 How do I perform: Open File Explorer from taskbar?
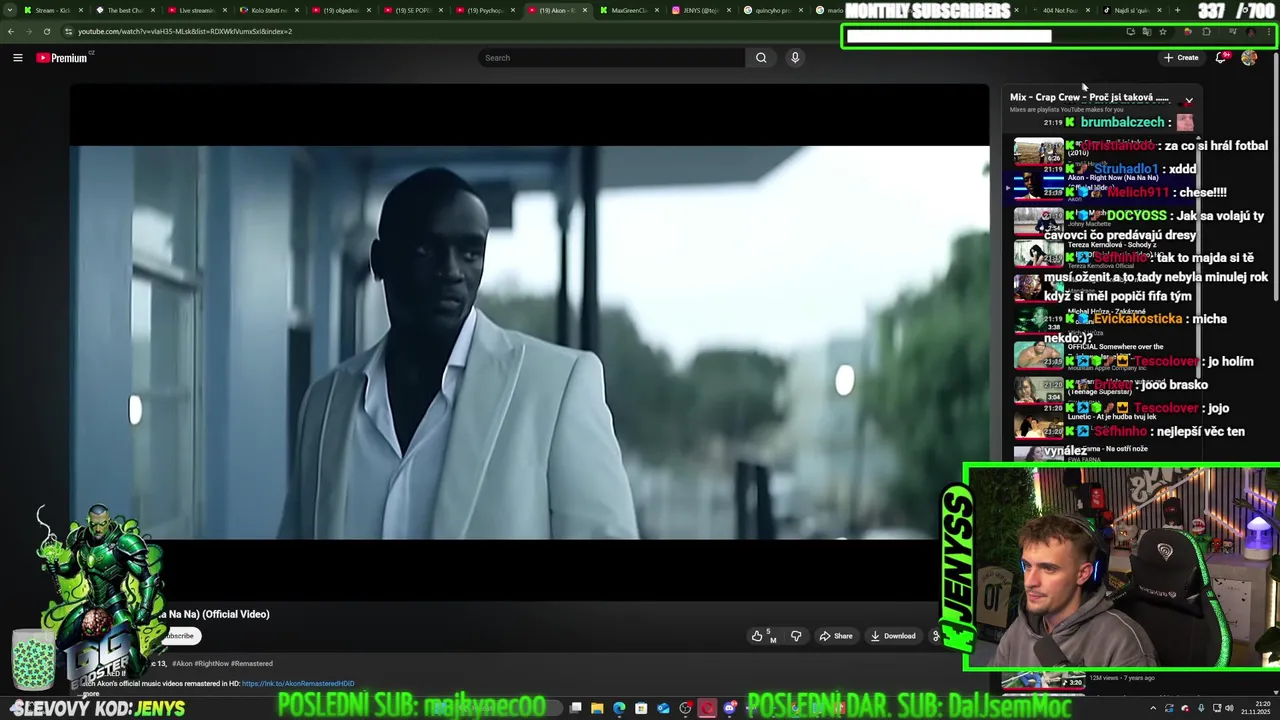597,709
